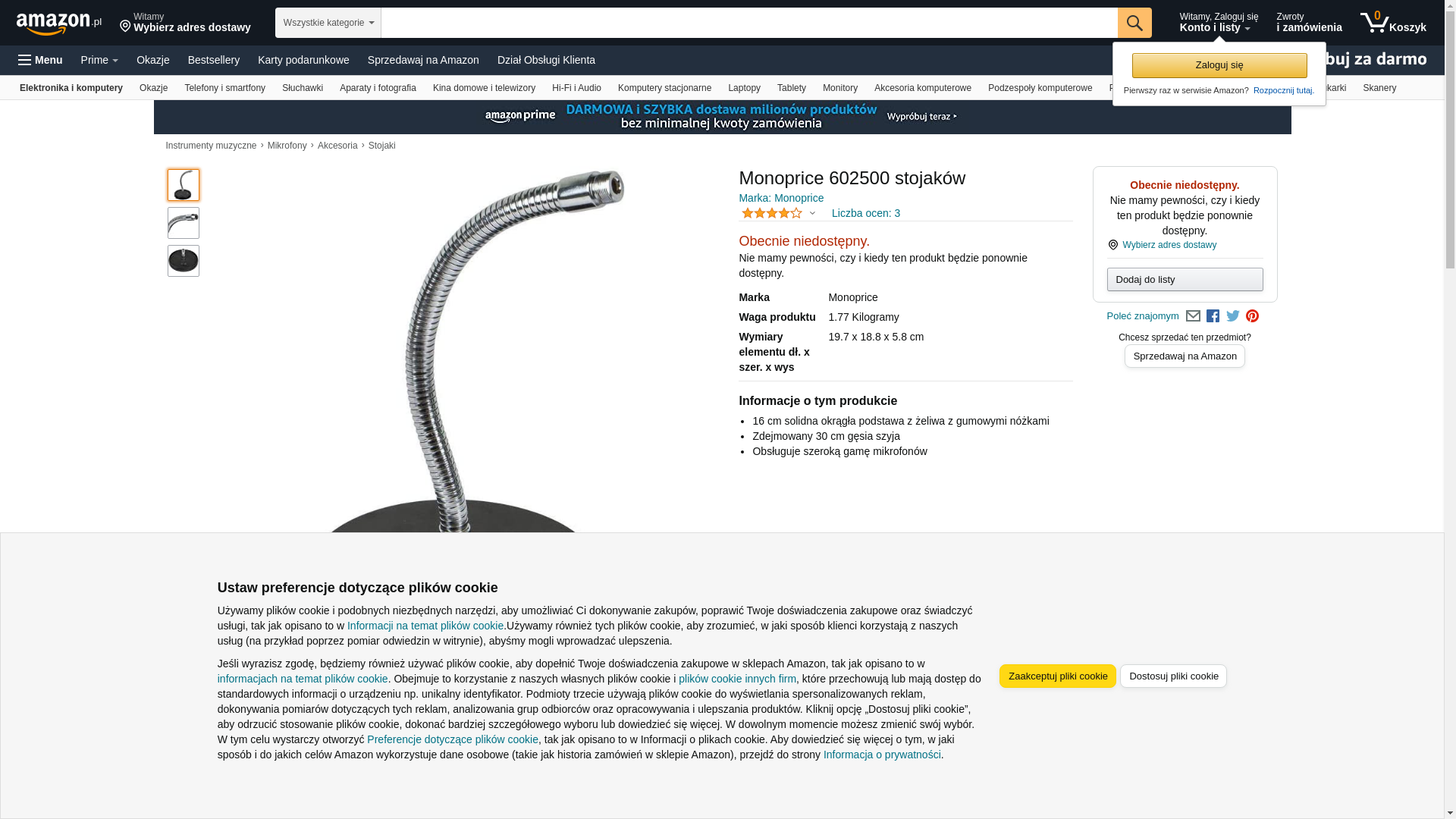Click Dodaj do listy button

coord(1185,280)
